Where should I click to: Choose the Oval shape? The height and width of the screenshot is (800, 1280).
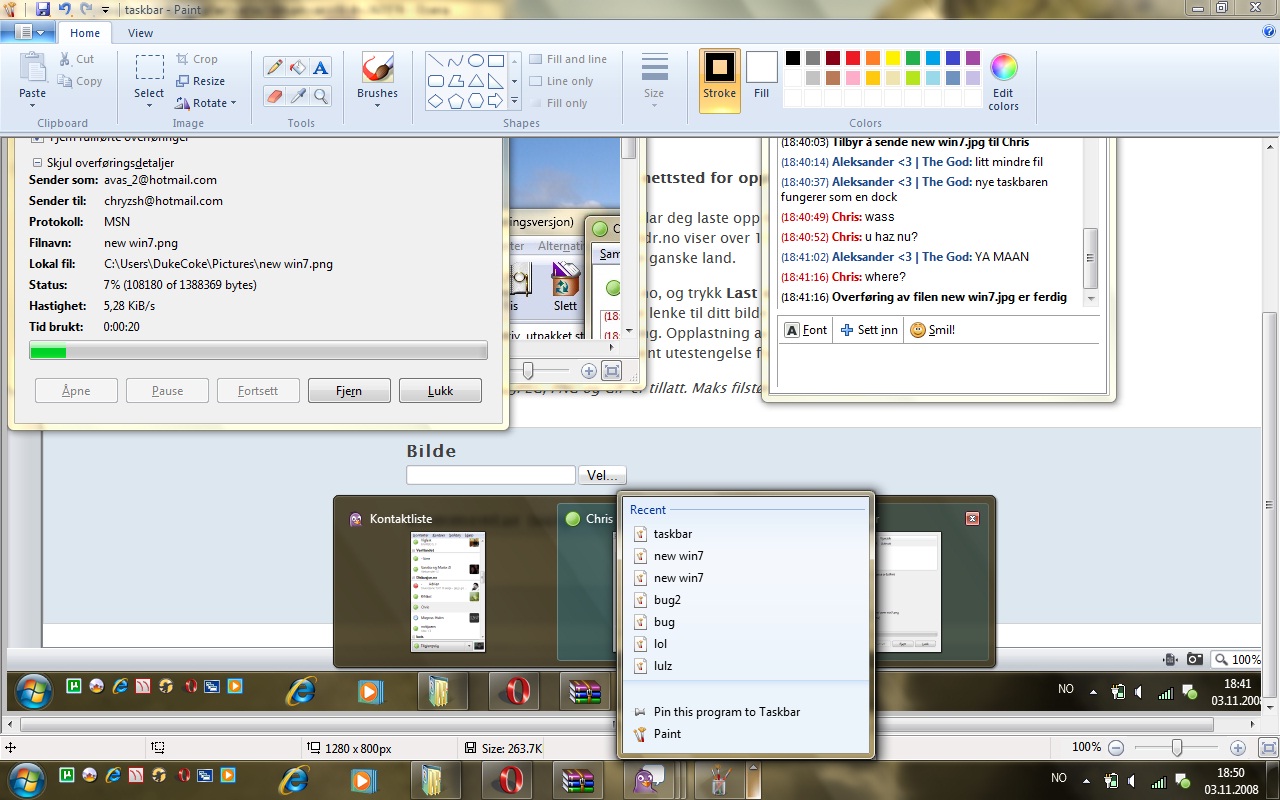click(476, 60)
